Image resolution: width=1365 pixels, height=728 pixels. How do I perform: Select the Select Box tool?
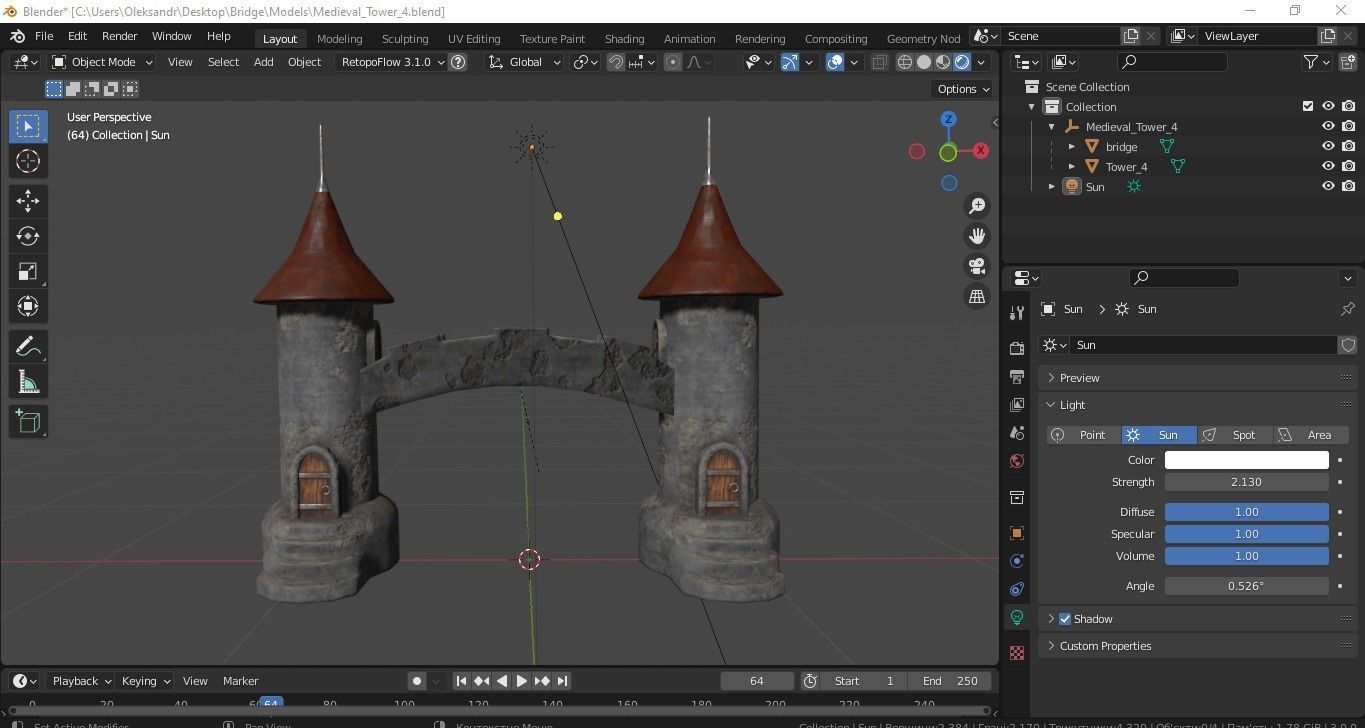click(x=28, y=126)
